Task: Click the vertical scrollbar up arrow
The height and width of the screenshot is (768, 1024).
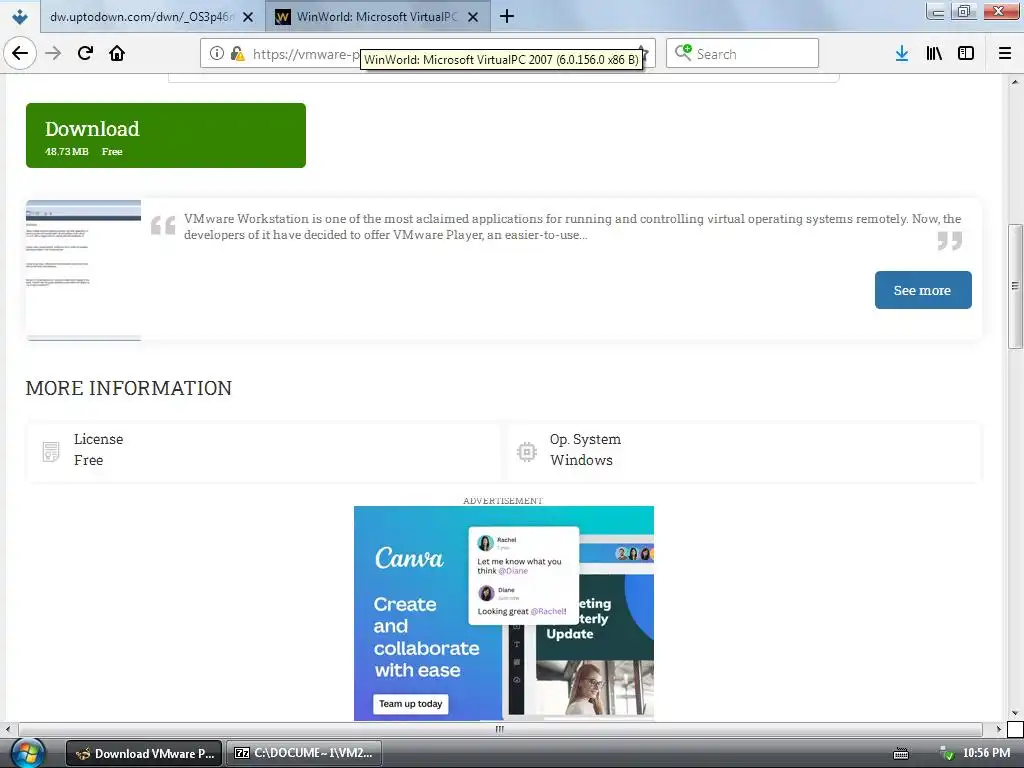Action: (x=1014, y=82)
